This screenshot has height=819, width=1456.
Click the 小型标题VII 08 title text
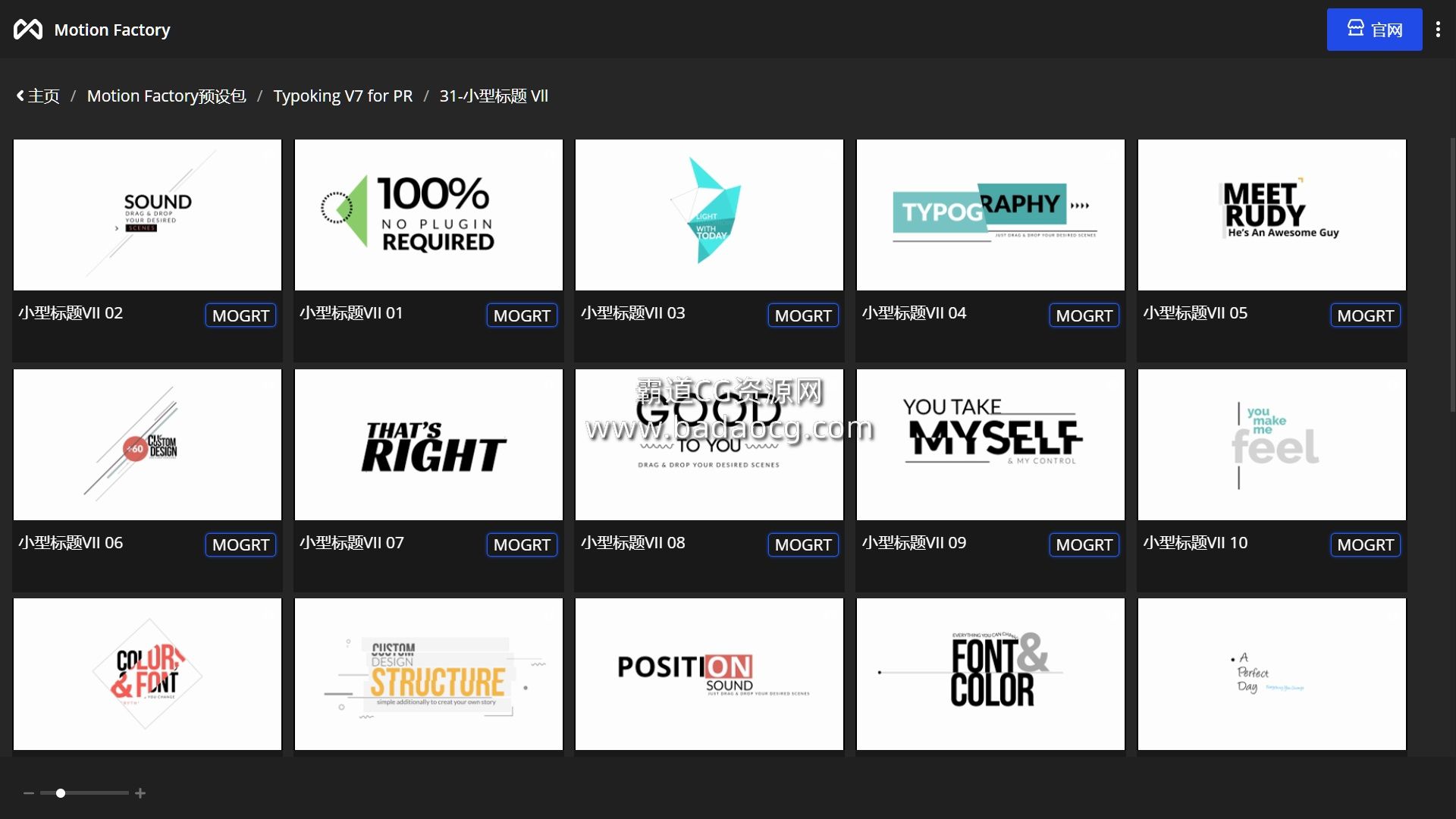point(632,543)
